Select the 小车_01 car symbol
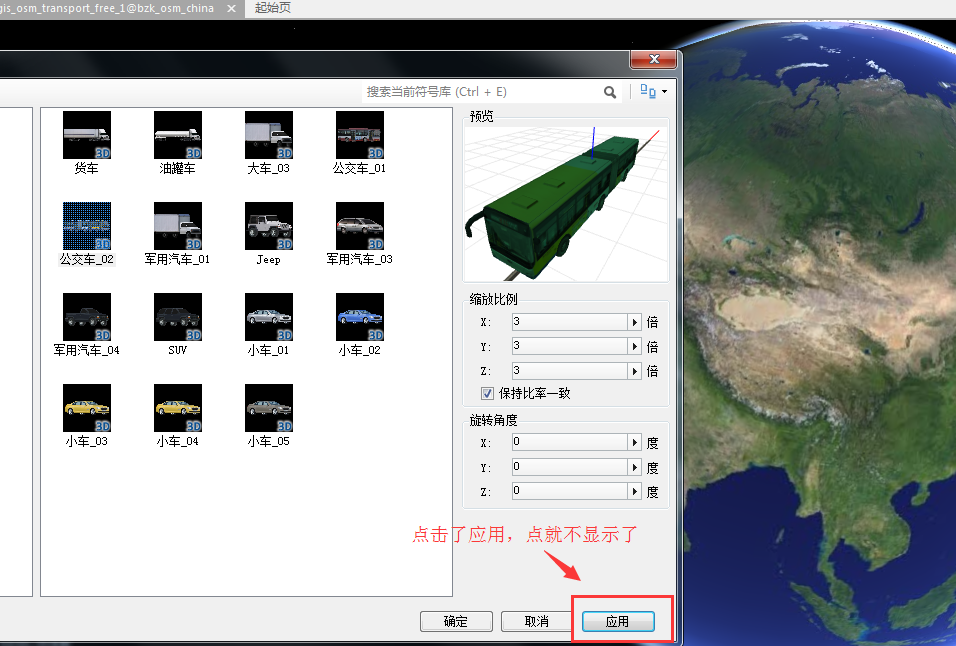 [269, 317]
